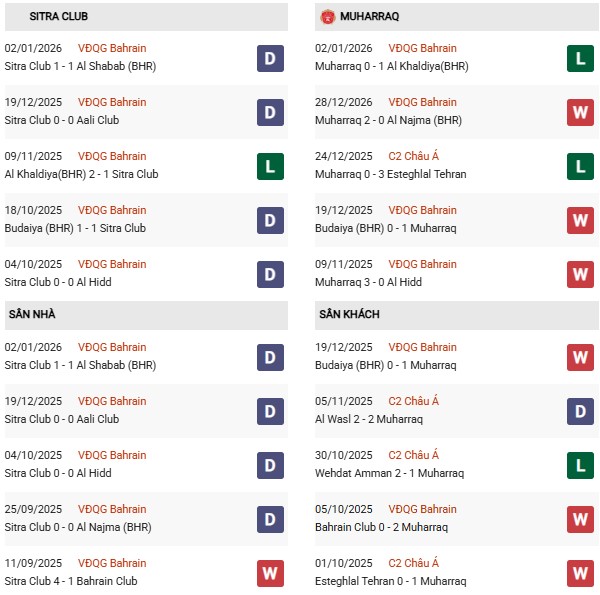
Task: Click the L badge for Muharraq vs Esteghlal Tehran
Action: [x=580, y=166]
